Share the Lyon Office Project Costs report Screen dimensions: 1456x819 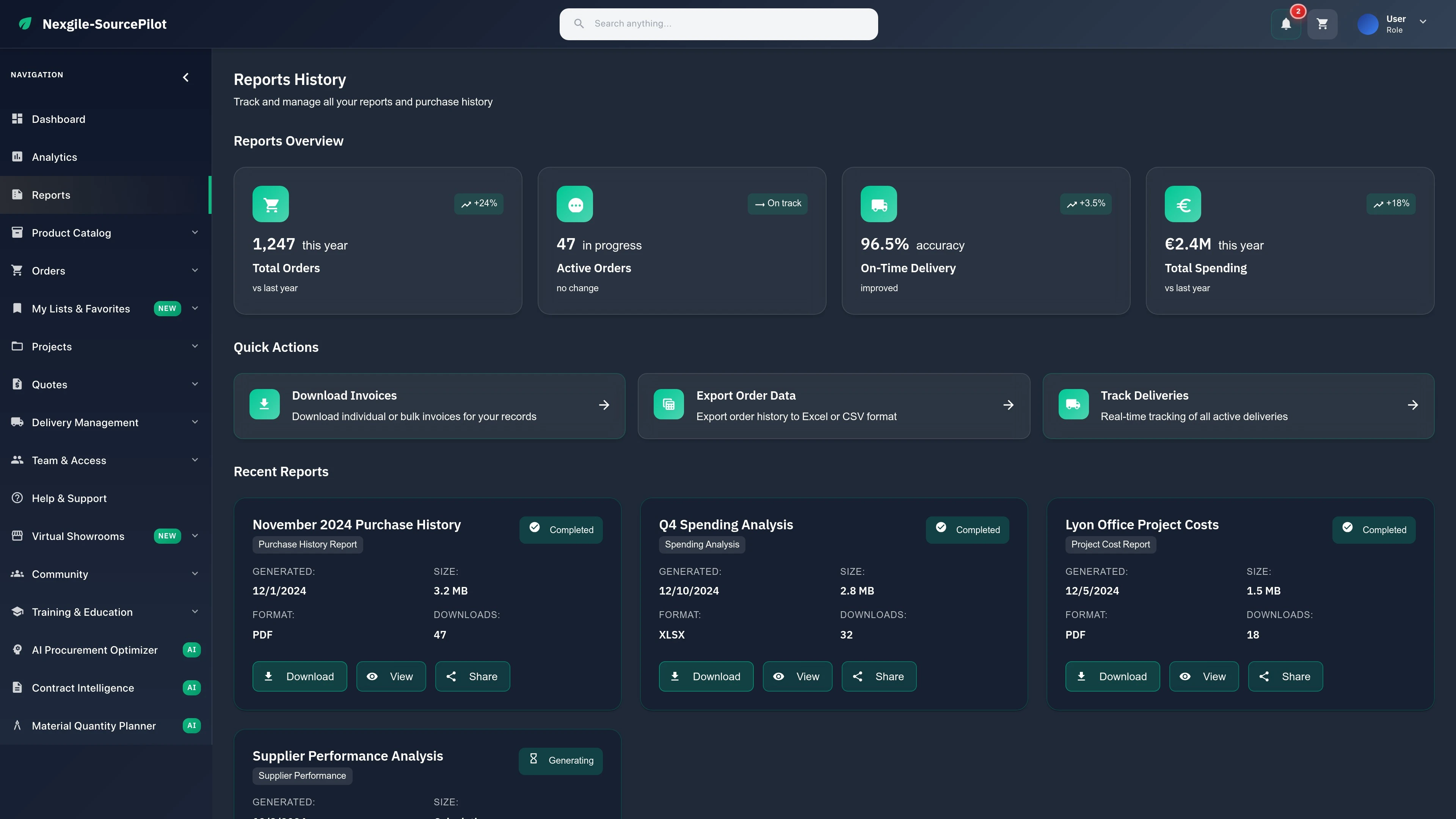[x=1285, y=676]
